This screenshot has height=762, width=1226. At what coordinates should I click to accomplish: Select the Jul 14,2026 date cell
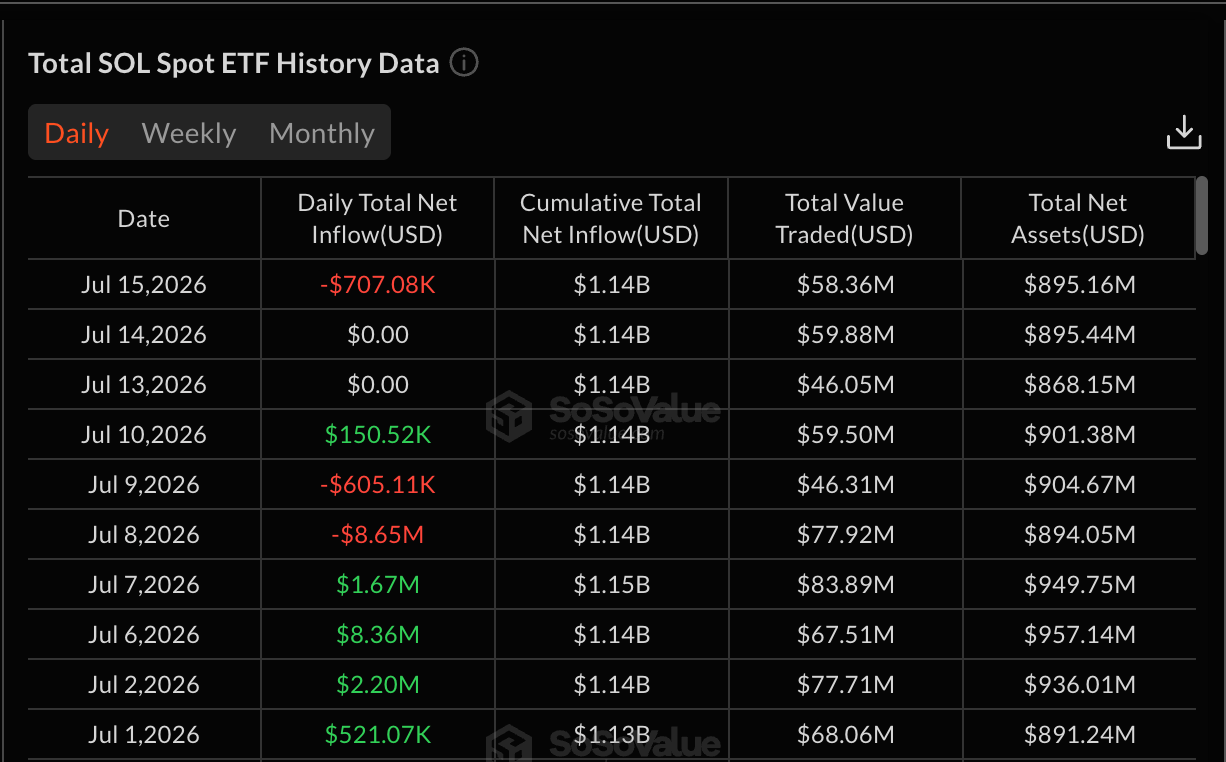click(x=144, y=335)
